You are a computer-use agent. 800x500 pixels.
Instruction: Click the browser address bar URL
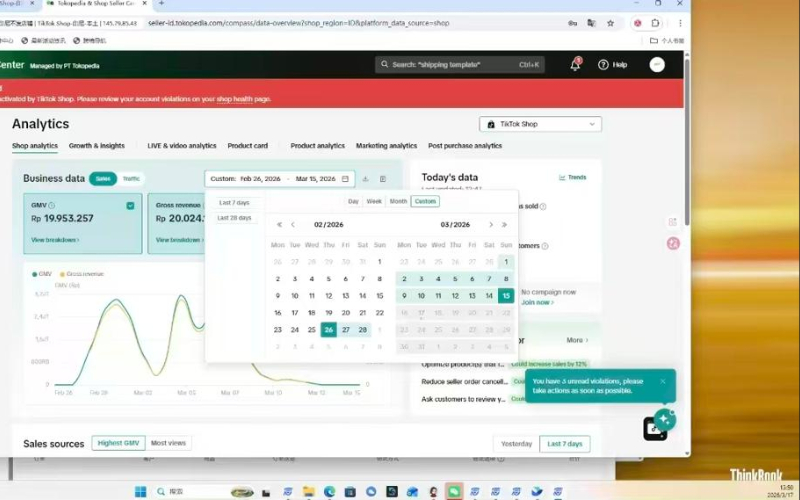coord(298,23)
